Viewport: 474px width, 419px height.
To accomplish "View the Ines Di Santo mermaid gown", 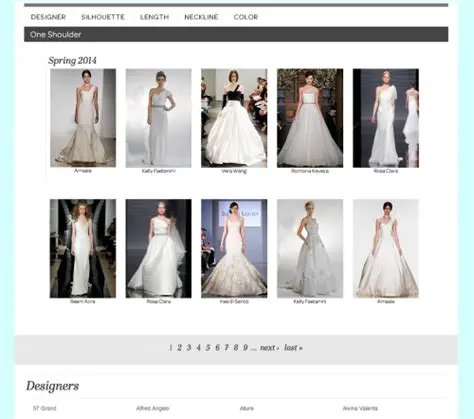I will [234, 248].
